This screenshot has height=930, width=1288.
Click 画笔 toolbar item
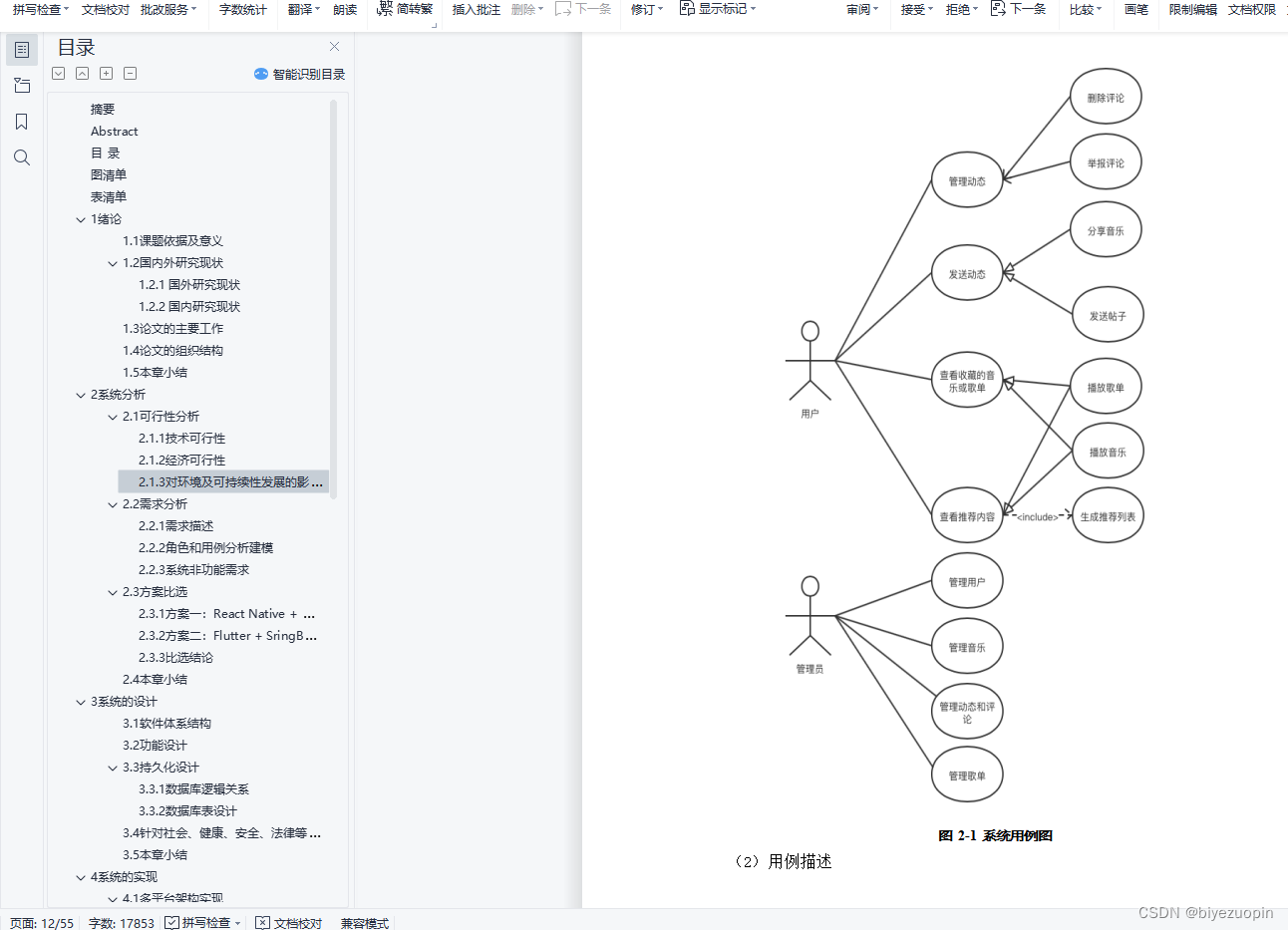[x=1136, y=9]
